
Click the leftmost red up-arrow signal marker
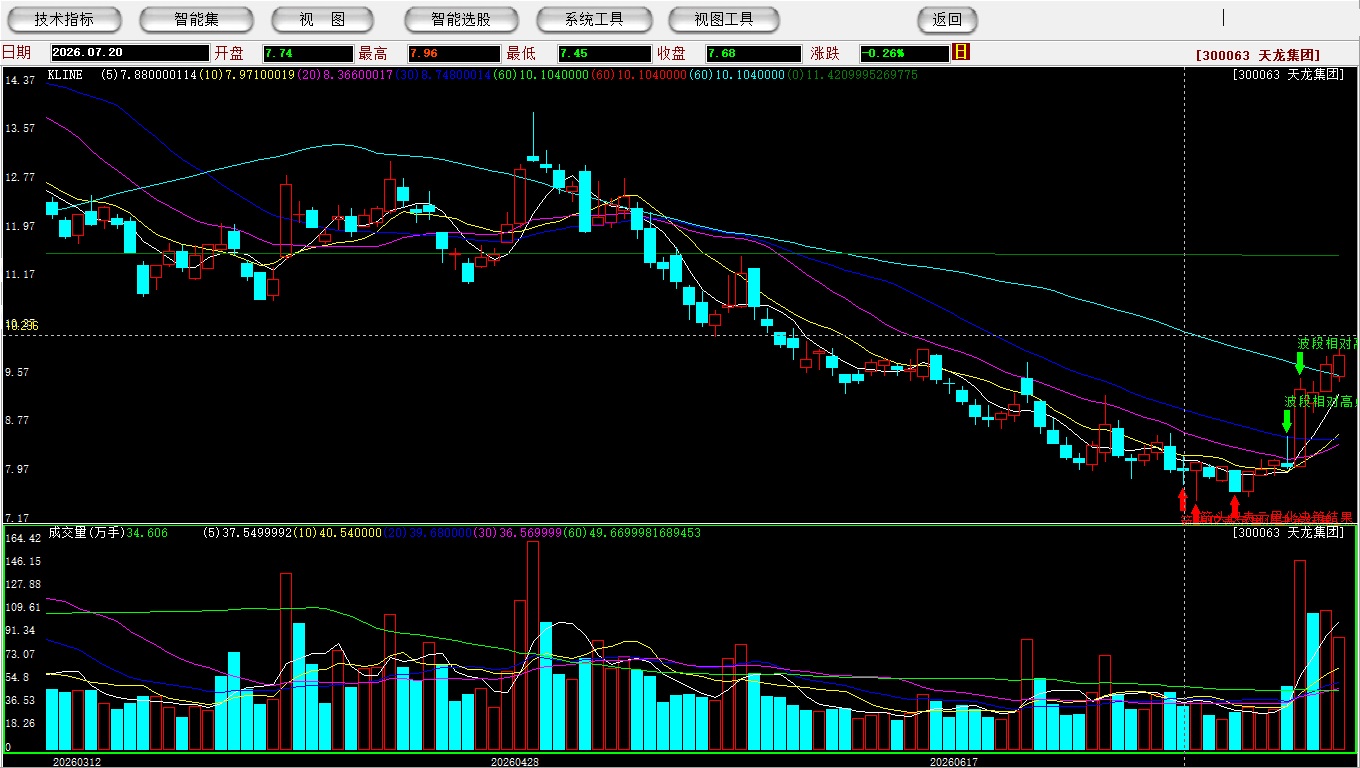pos(1183,499)
